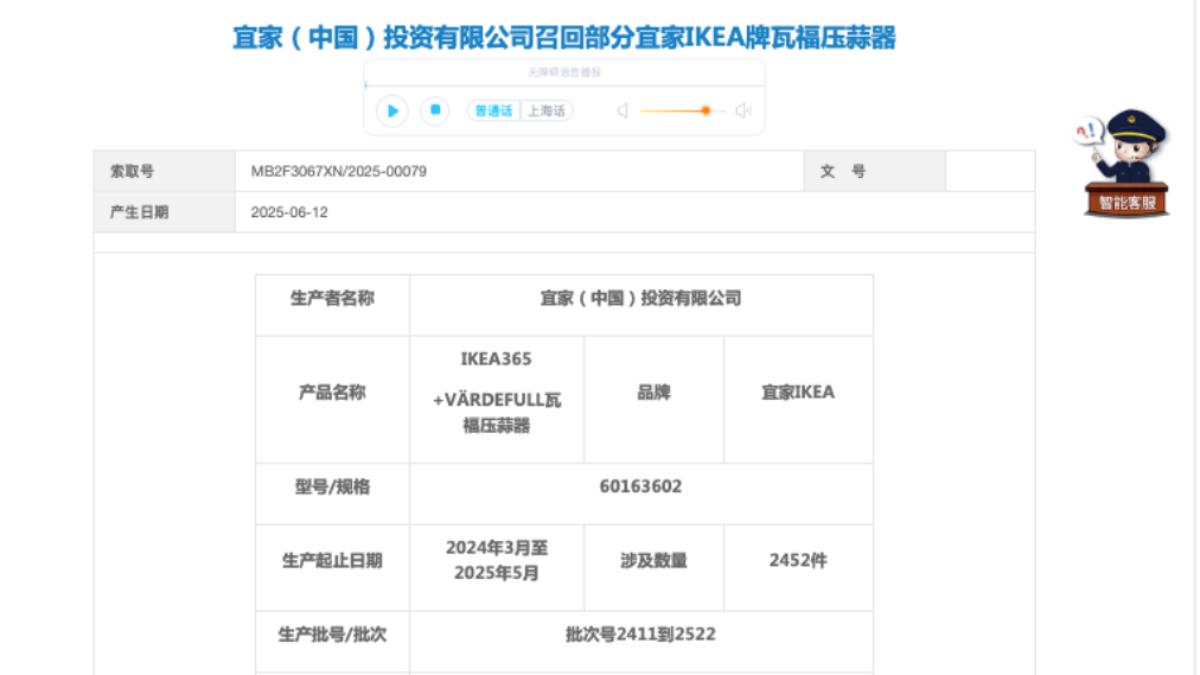Click the affected quantity 2452件
This screenshot has height=675, width=1200.
797,561
